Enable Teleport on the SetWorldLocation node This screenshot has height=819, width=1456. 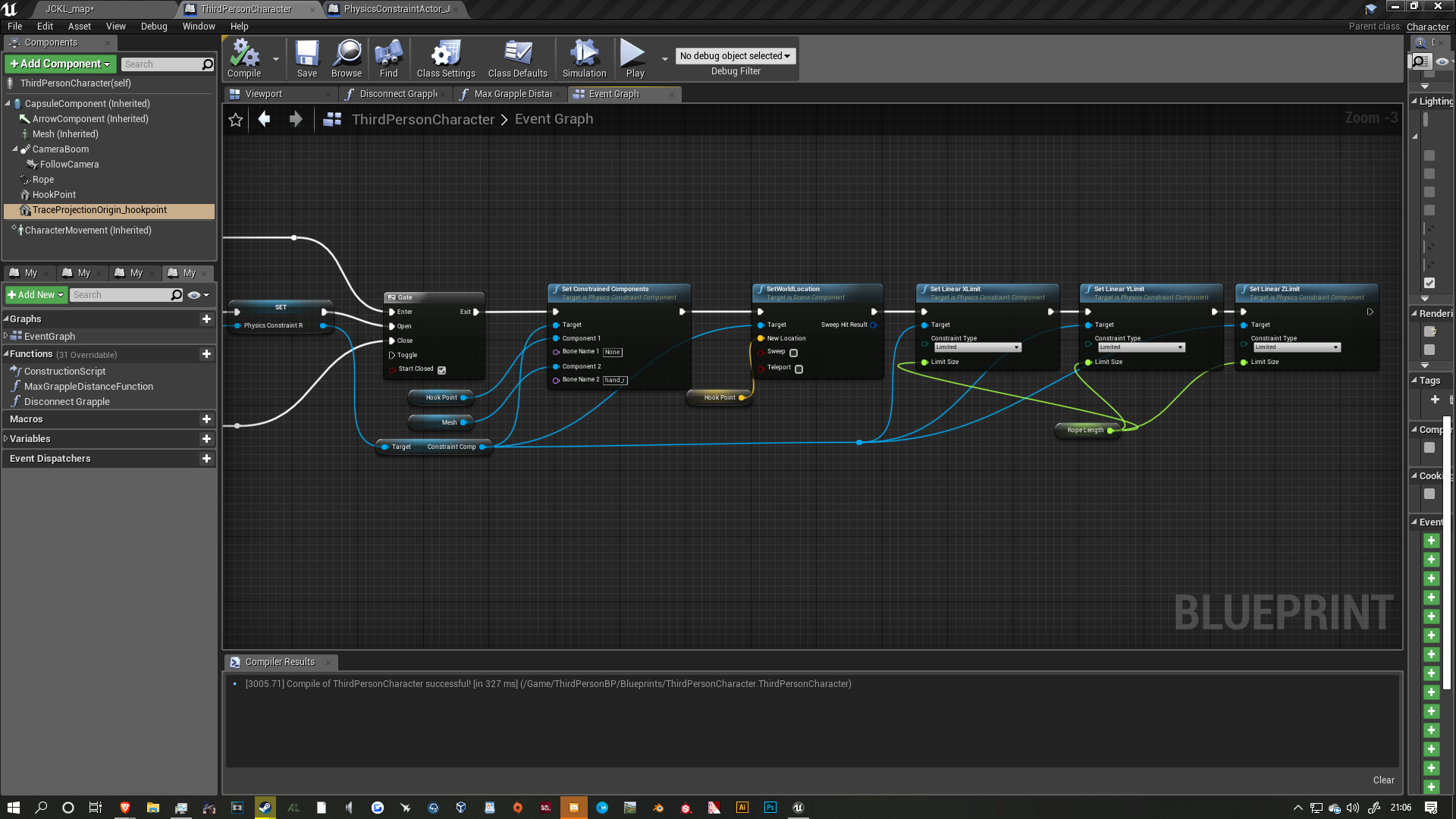click(x=798, y=369)
